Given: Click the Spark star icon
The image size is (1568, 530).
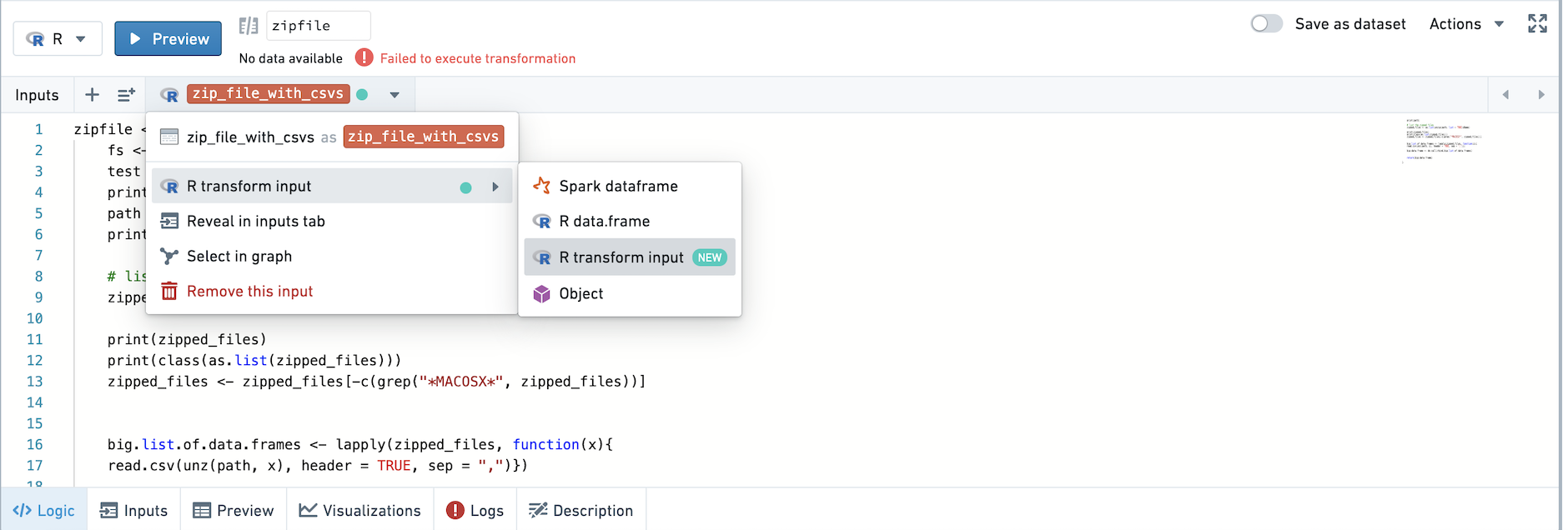Looking at the screenshot, I should [x=542, y=186].
